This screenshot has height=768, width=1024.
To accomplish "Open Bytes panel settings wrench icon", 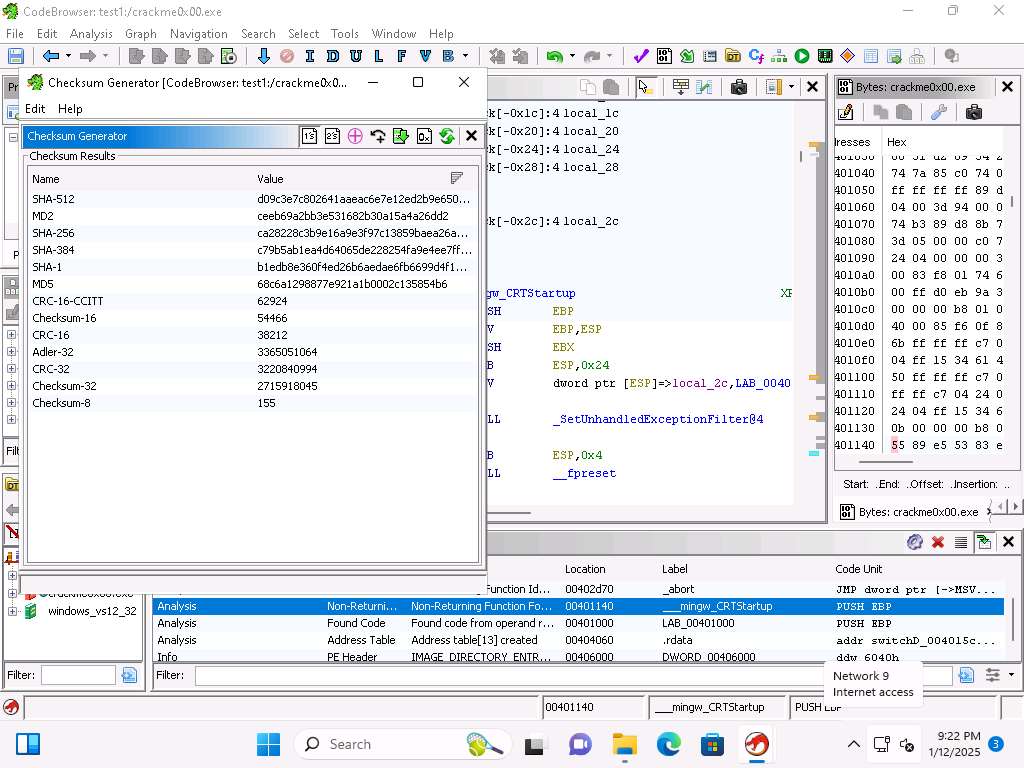I will [939, 113].
